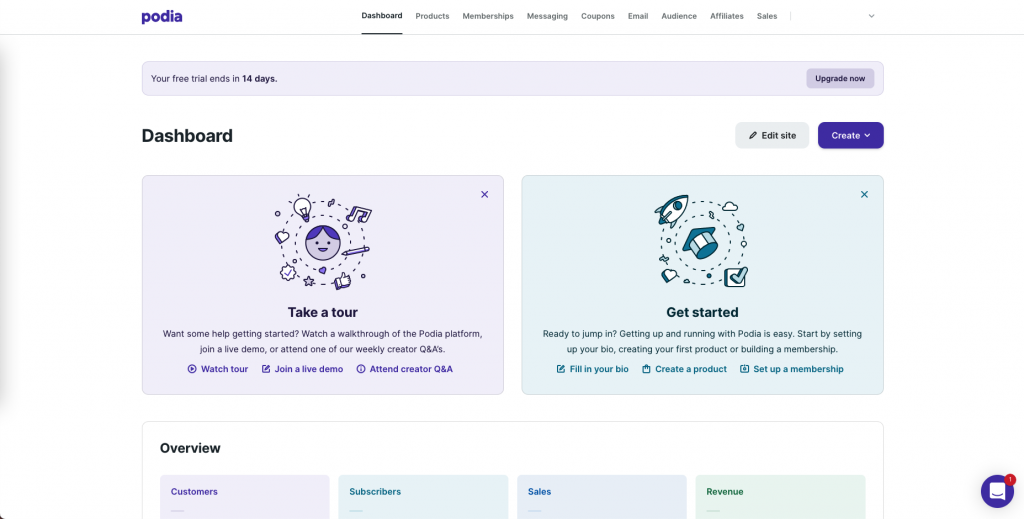Open the Create dropdown button

coord(850,135)
